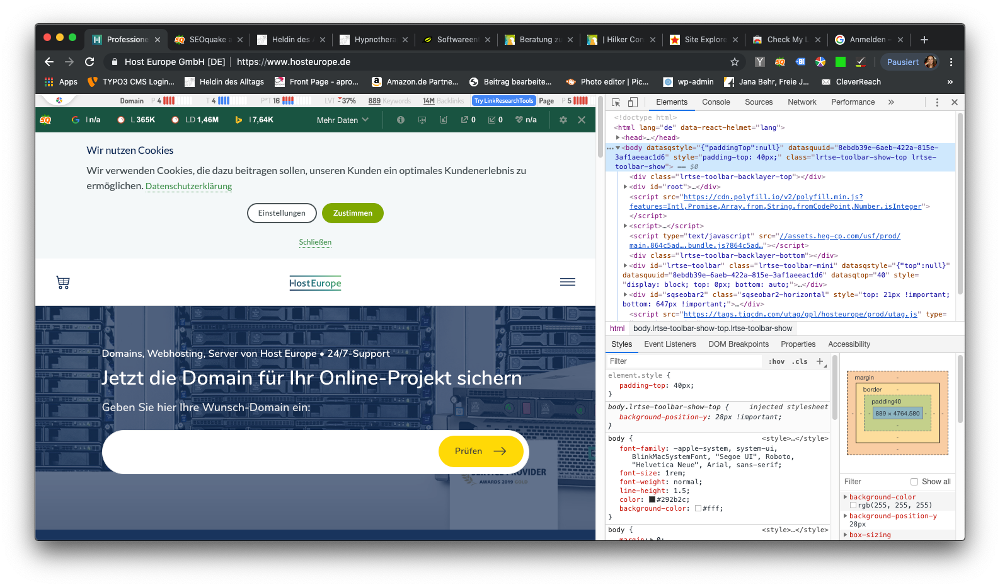The height and width of the screenshot is (587, 1000).
Task: Click the shopping cart icon
Action: tap(62, 283)
